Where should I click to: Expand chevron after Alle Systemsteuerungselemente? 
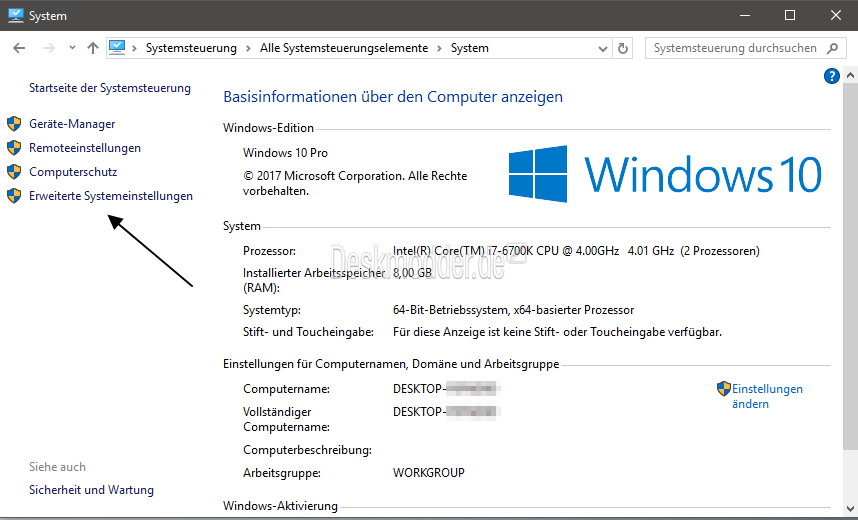[x=439, y=49]
